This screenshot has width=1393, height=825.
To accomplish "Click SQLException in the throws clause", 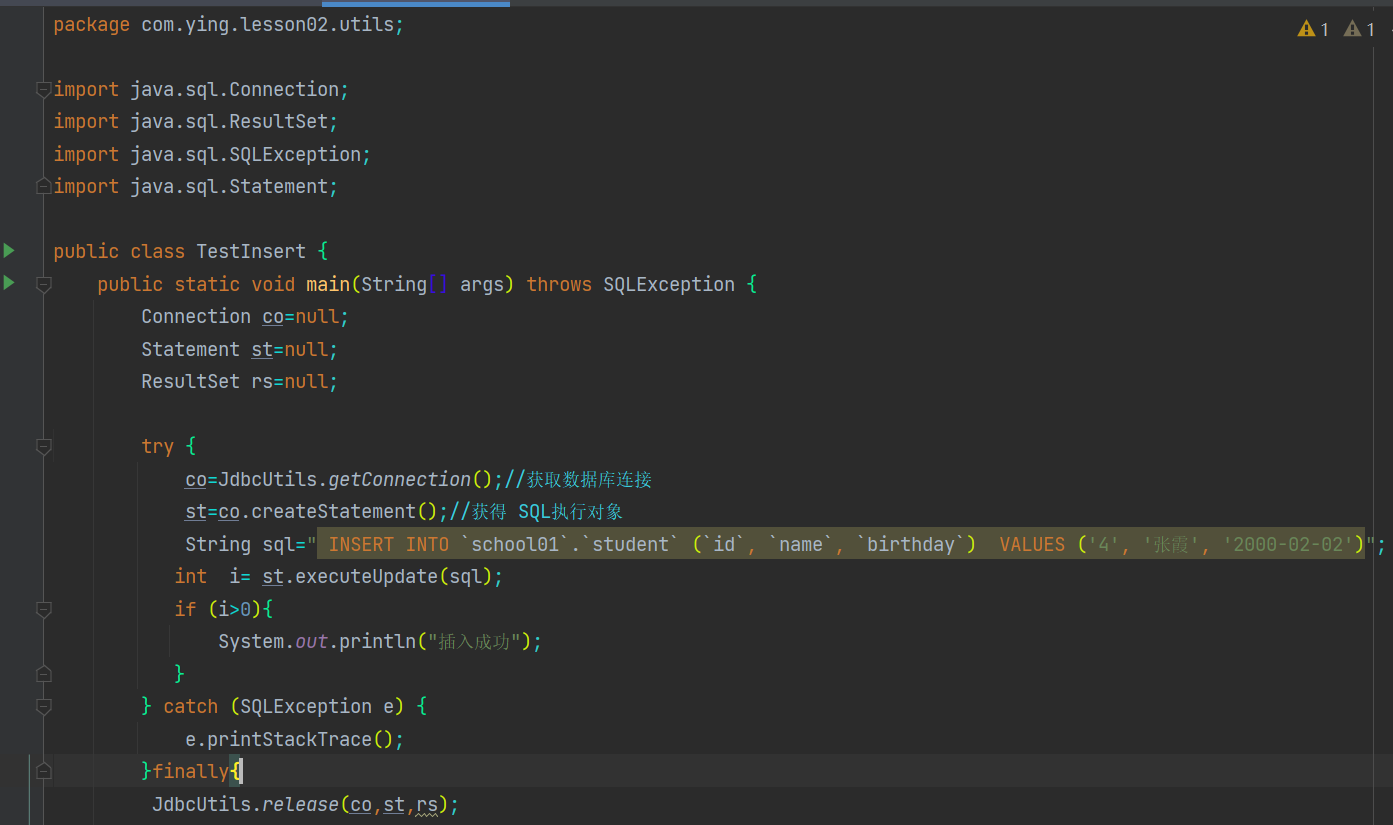I will pyautogui.click(x=669, y=284).
